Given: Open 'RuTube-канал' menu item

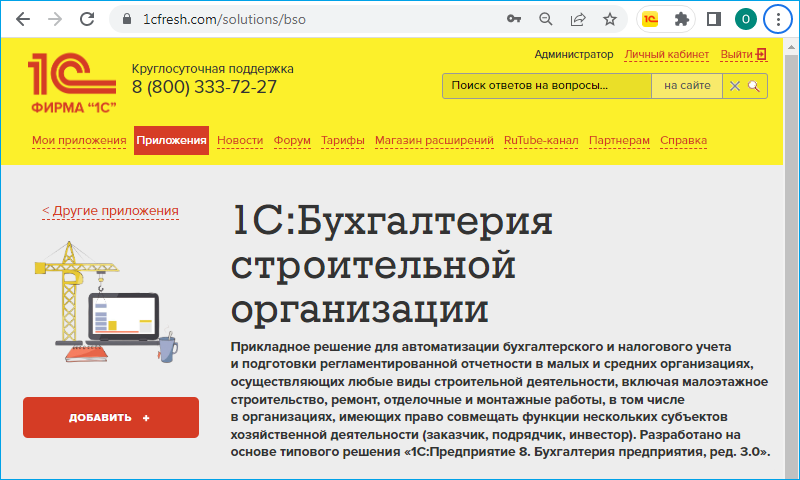Looking at the screenshot, I should coord(541,140).
